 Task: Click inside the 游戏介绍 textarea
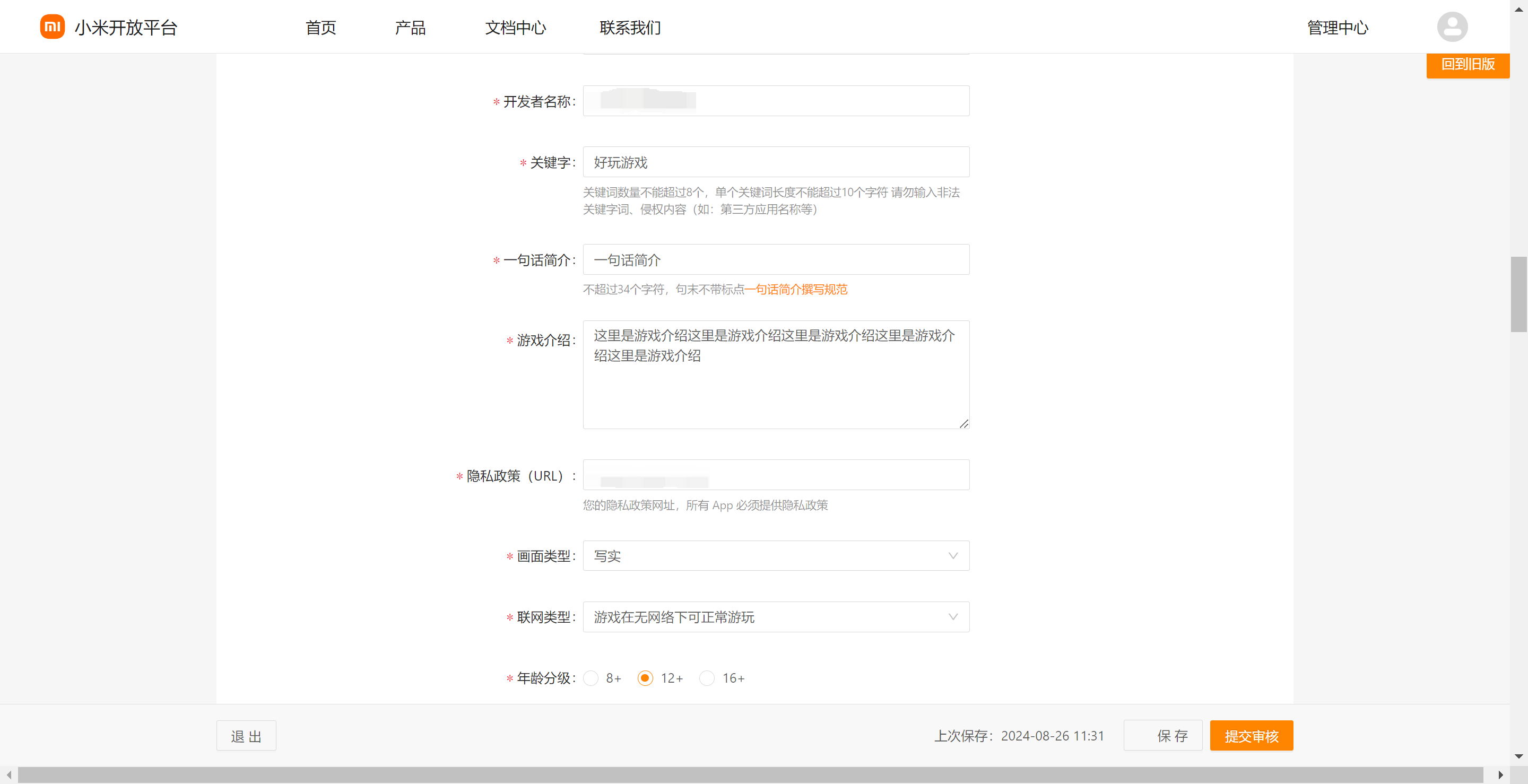776,375
